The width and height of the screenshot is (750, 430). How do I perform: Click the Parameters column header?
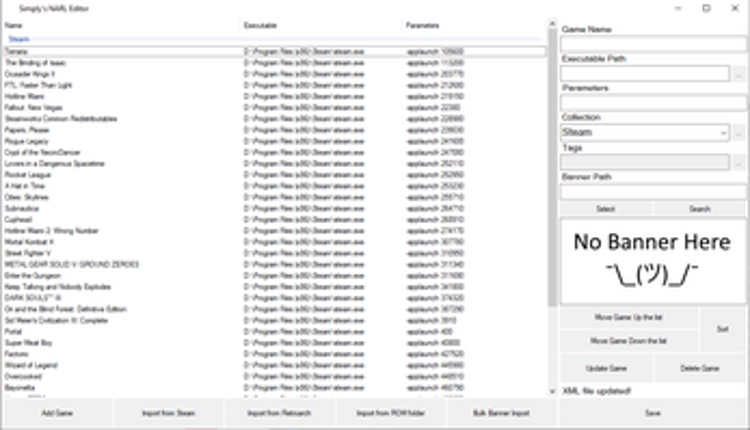pos(474,25)
